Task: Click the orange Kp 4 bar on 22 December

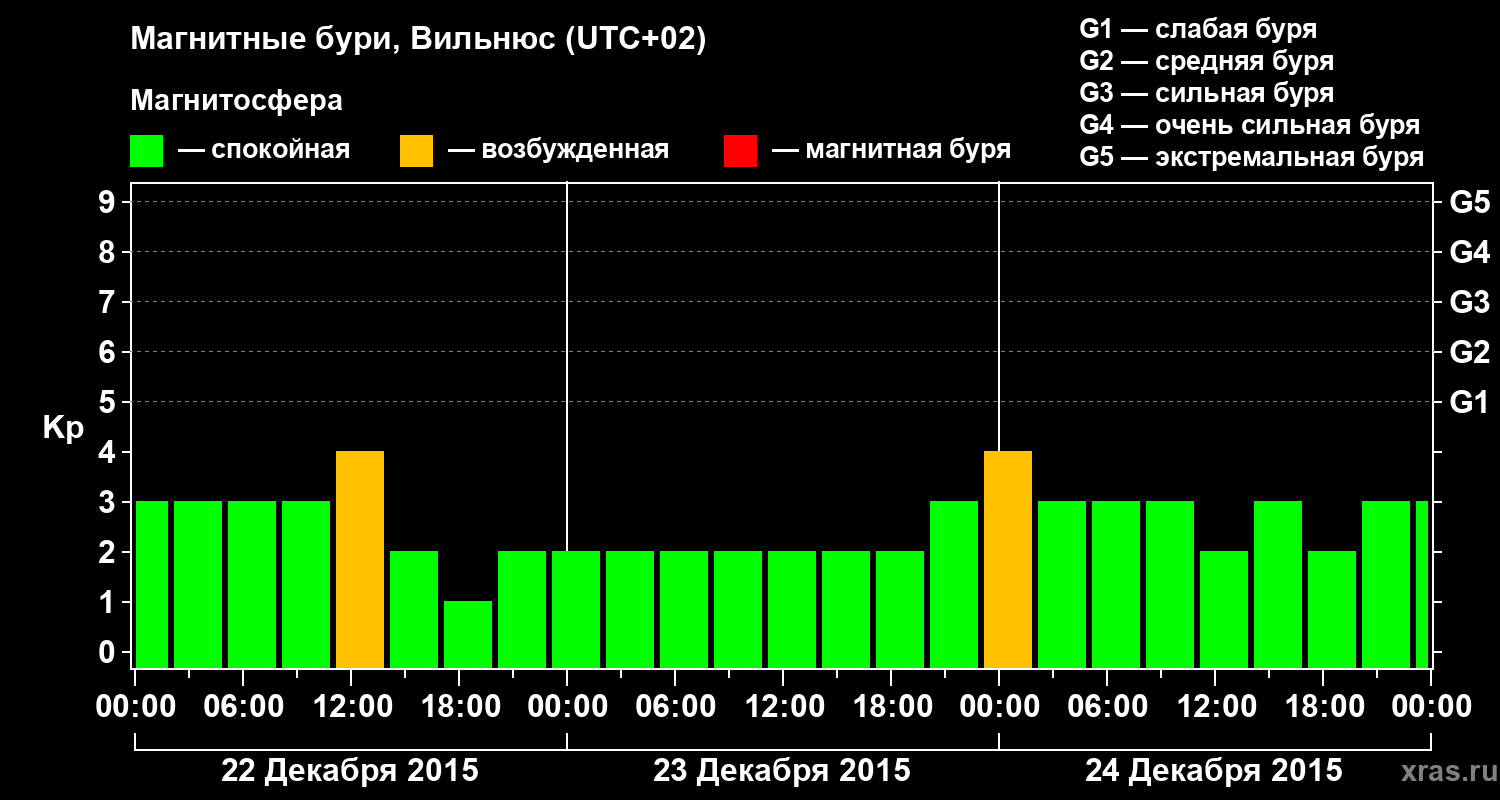Action: click(x=360, y=560)
